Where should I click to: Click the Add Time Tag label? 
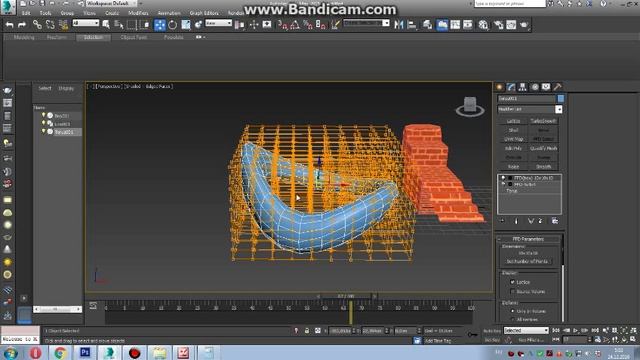click(438, 340)
